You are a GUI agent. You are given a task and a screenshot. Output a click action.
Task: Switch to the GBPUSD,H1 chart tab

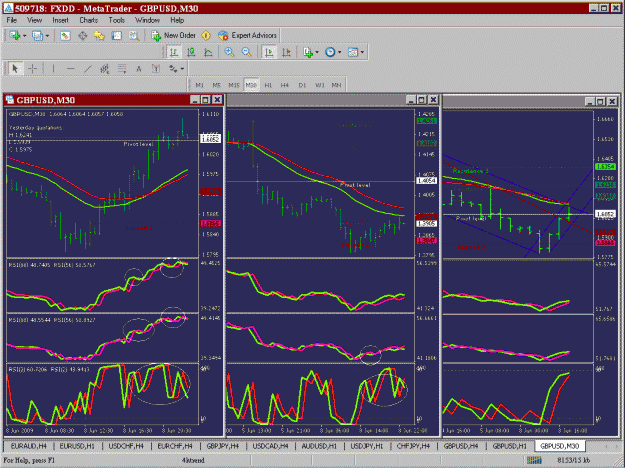[x=509, y=446]
